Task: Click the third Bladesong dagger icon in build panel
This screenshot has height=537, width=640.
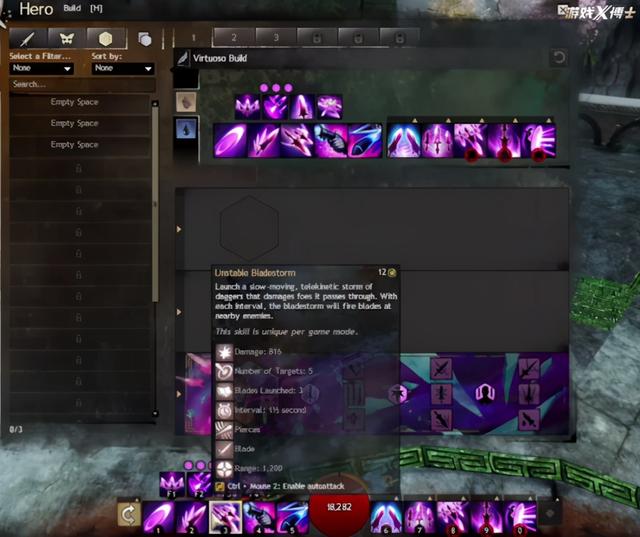Action: (x=302, y=107)
